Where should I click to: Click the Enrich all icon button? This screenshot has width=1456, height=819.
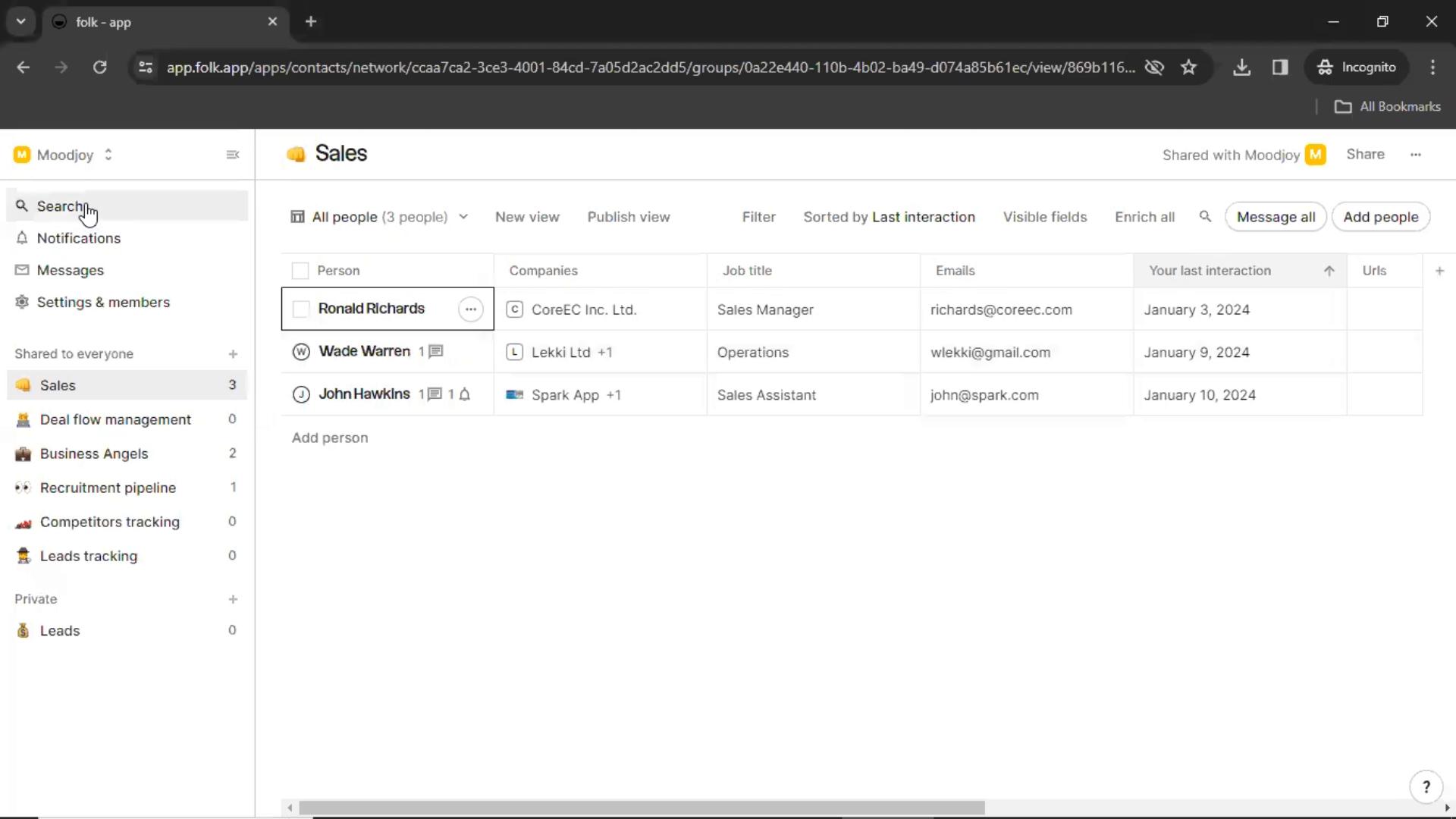click(x=1144, y=217)
